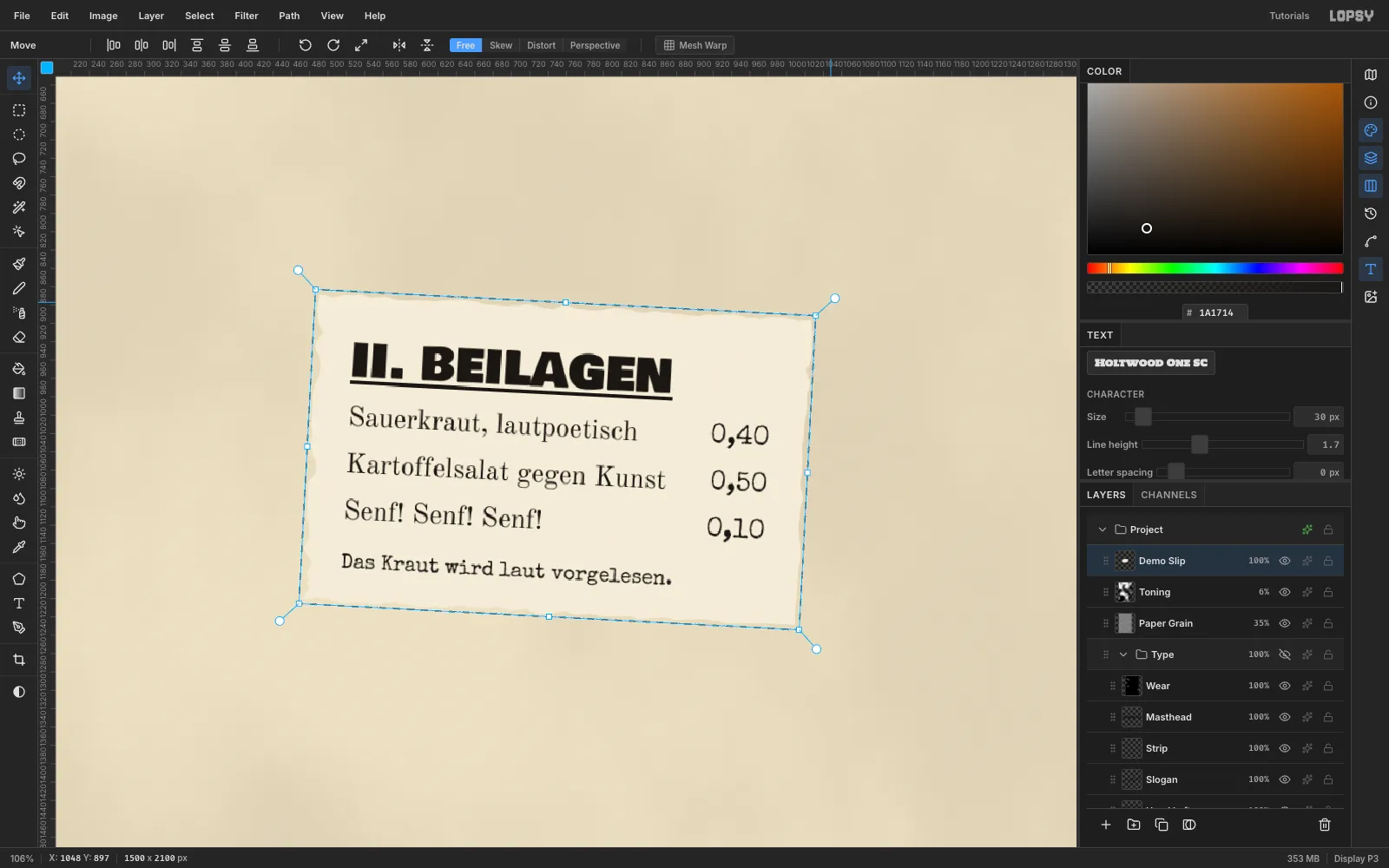The width and height of the screenshot is (1389, 868).
Task: Select the Eyedropper tool
Action: pyautogui.click(x=19, y=547)
